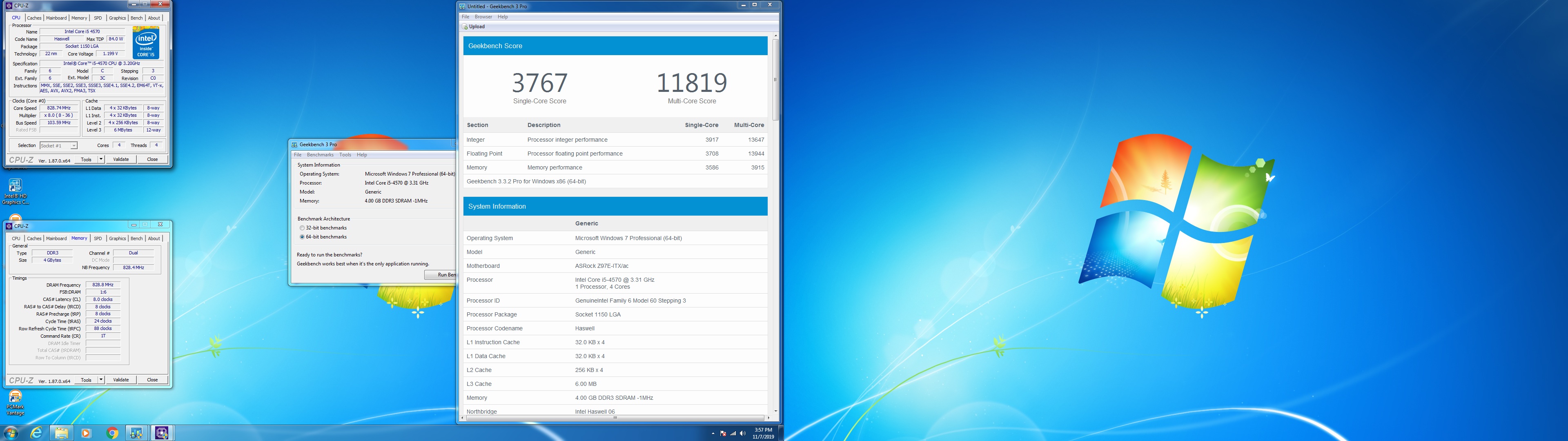The image size is (1568, 441).
Task: Switch to SPD tab in top CPU-Z window
Action: tap(98, 18)
